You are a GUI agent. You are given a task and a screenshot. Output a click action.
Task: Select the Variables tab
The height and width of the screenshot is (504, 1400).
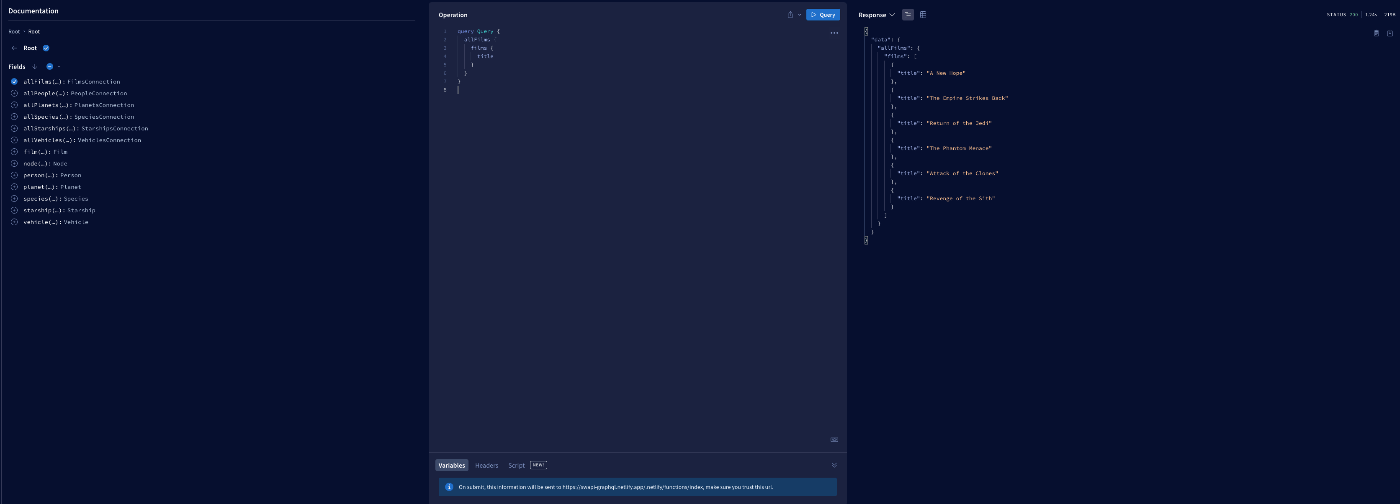pyautogui.click(x=451, y=465)
